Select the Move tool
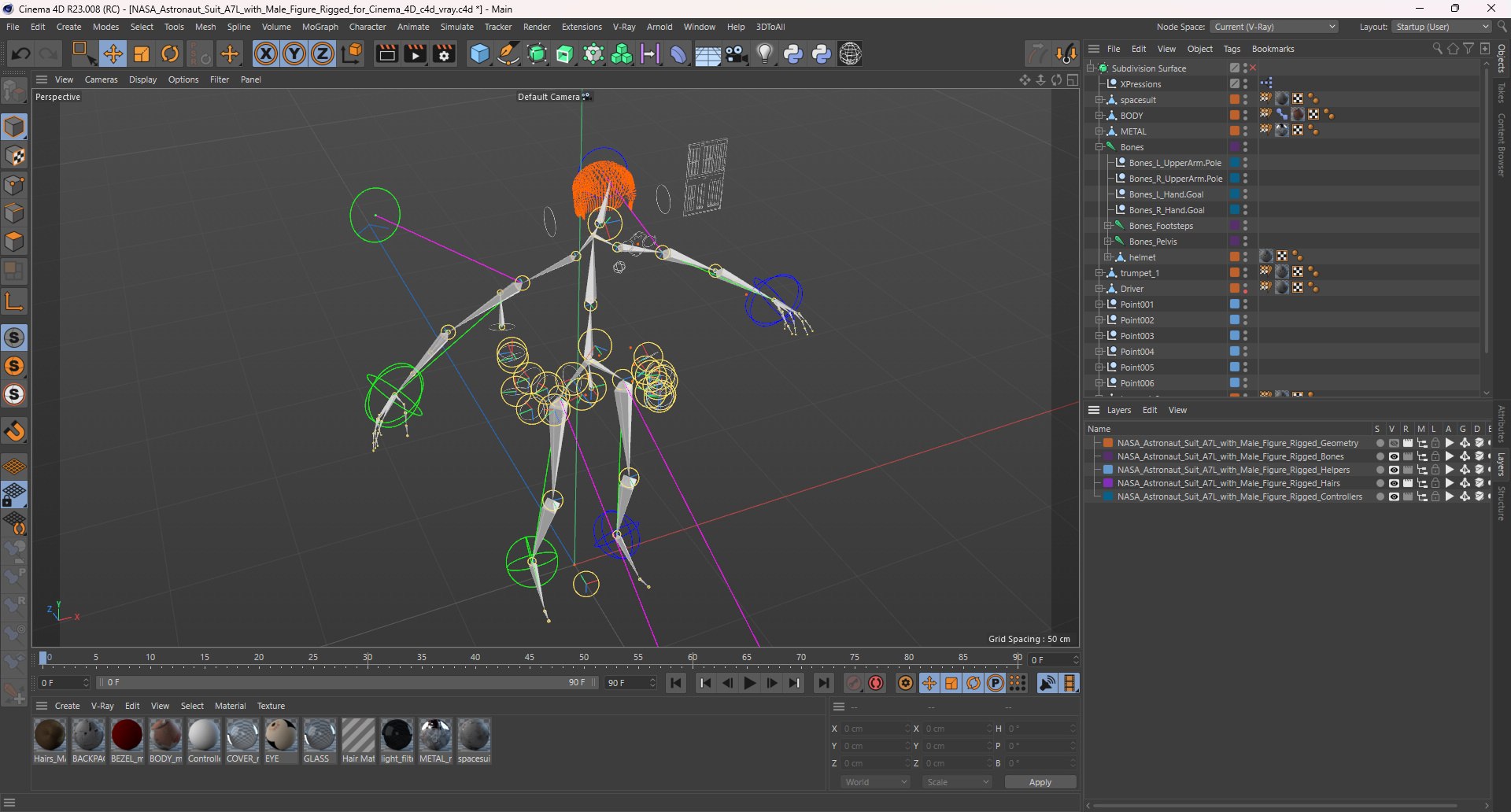The height and width of the screenshot is (812, 1511). point(113,54)
